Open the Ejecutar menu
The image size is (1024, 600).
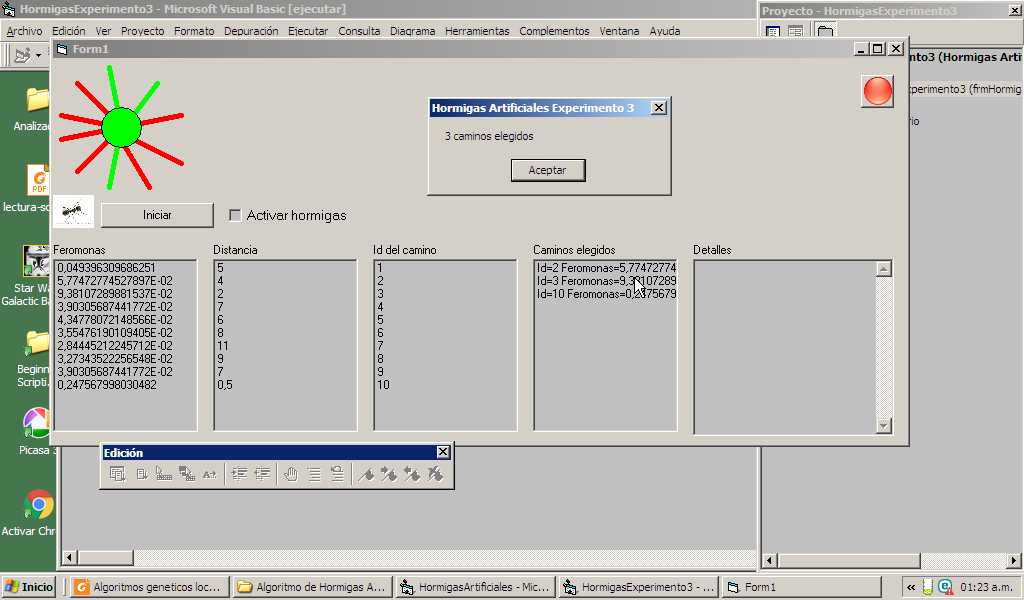point(308,31)
